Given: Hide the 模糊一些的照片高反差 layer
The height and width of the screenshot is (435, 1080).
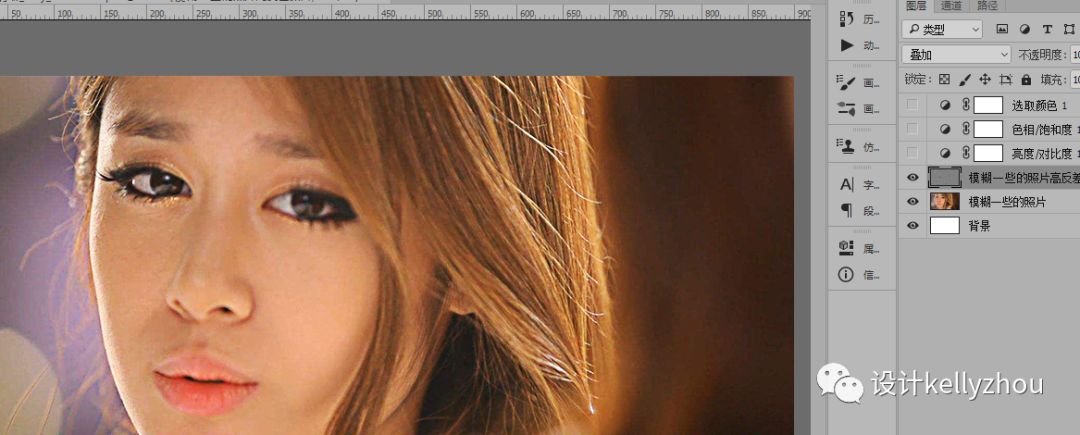Looking at the screenshot, I should [x=913, y=178].
